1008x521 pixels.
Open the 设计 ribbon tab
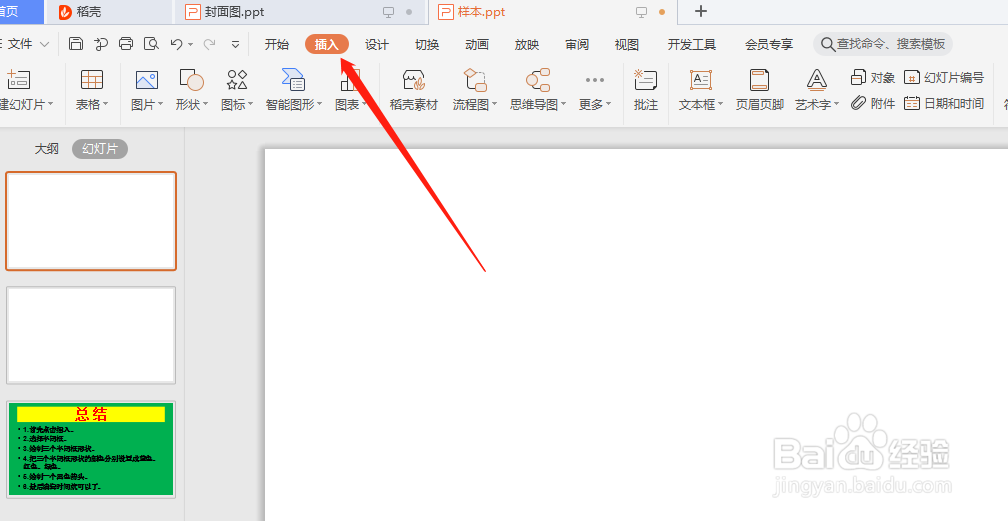[377, 44]
